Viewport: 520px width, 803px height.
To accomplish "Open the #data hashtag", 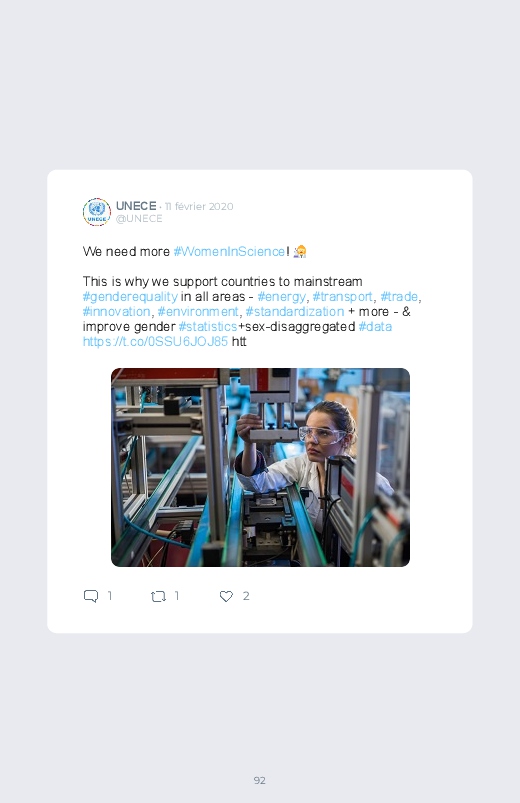I will [x=375, y=326].
